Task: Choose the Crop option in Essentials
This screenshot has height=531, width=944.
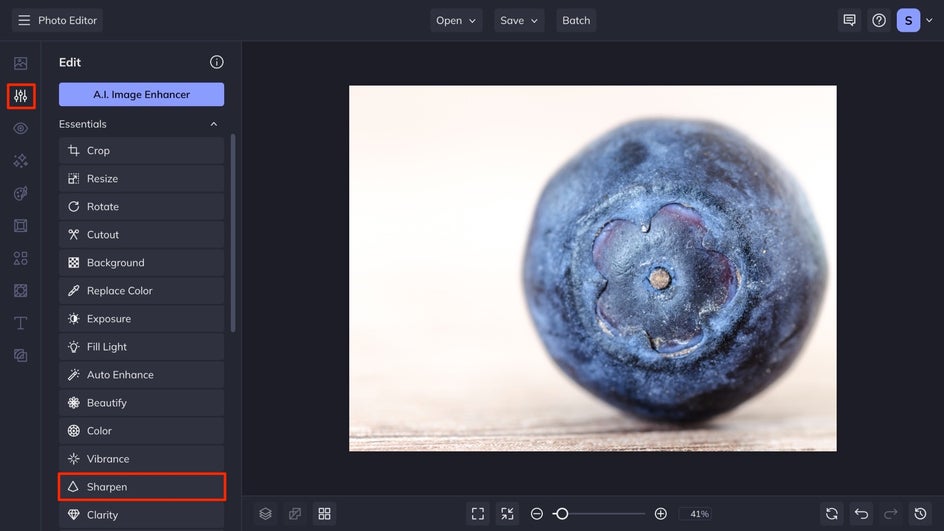Action: (141, 151)
